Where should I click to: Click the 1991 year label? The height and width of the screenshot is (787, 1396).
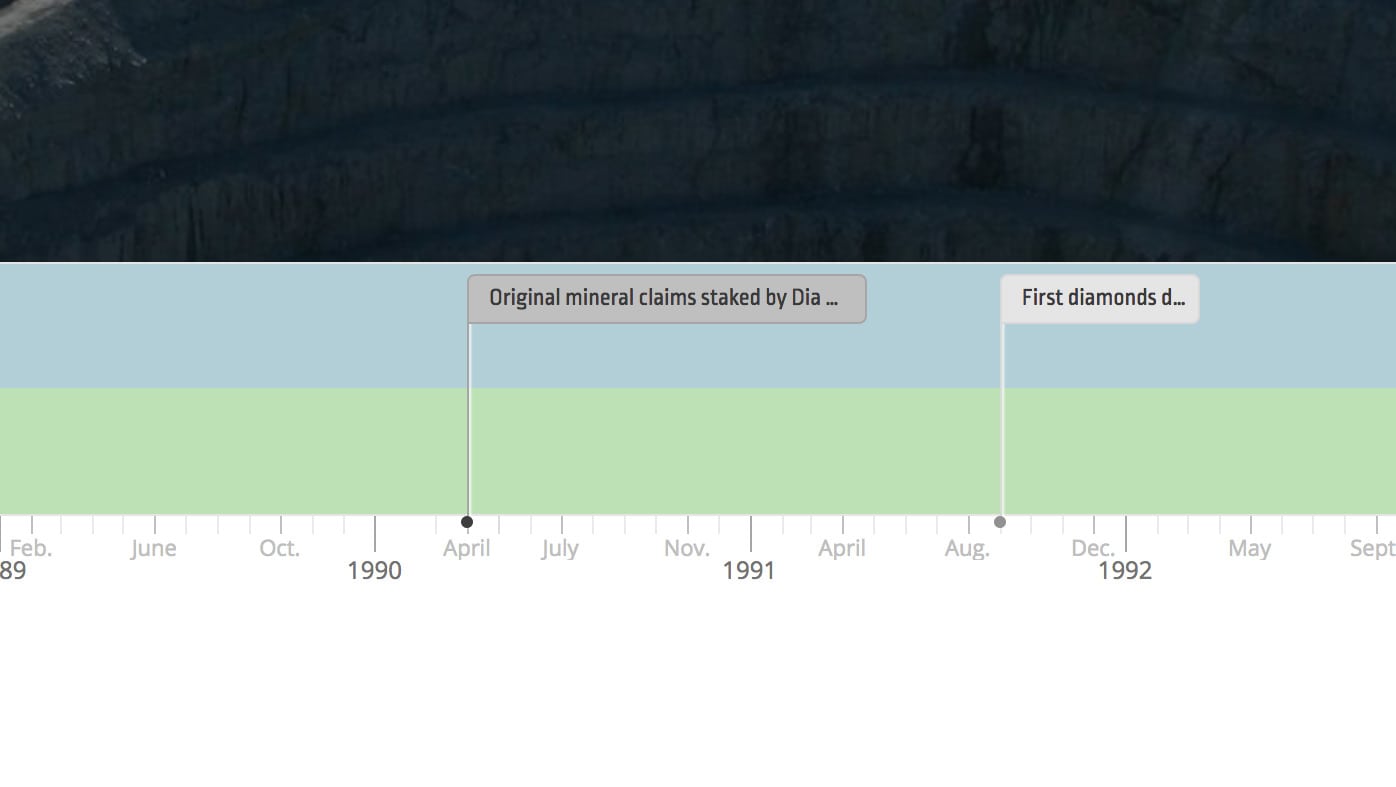coord(749,570)
